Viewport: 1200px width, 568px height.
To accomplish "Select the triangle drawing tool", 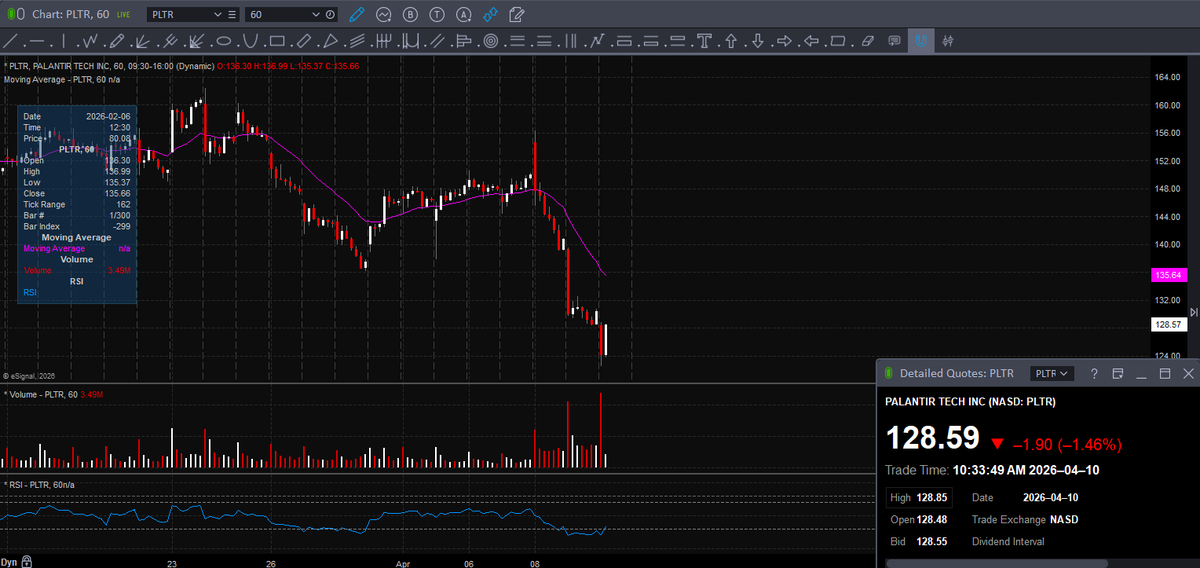I will pyautogui.click(x=330, y=41).
